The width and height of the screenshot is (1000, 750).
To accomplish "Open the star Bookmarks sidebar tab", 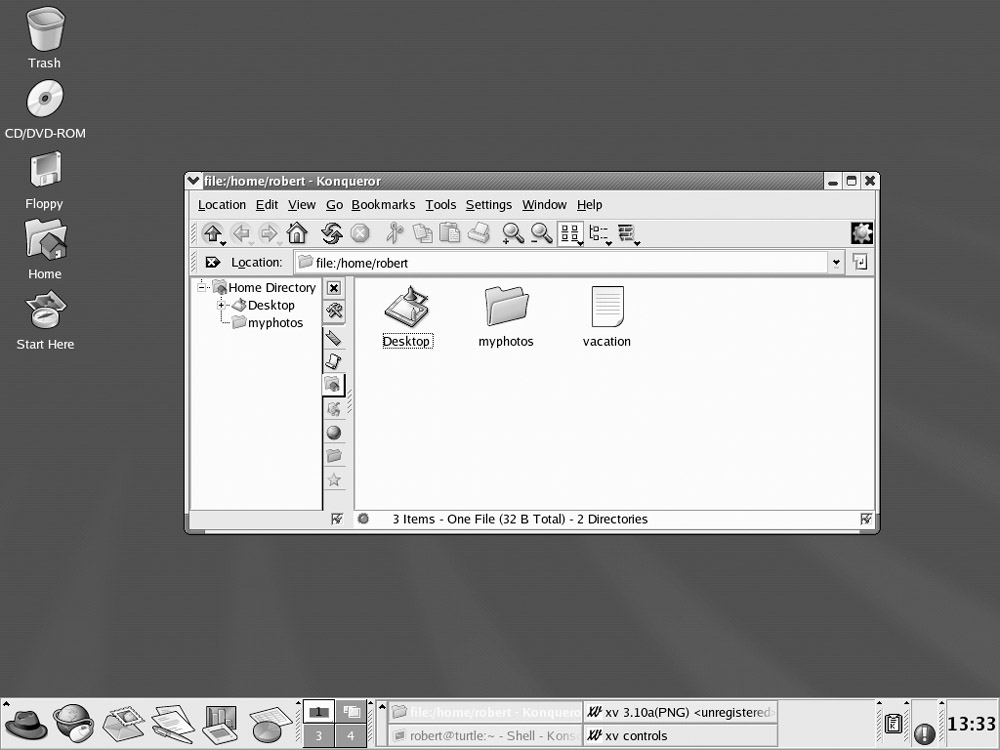I will point(334,480).
